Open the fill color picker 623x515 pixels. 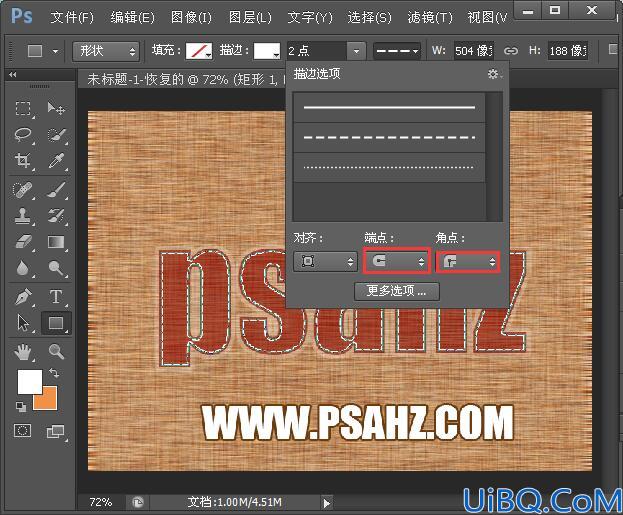(x=199, y=51)
